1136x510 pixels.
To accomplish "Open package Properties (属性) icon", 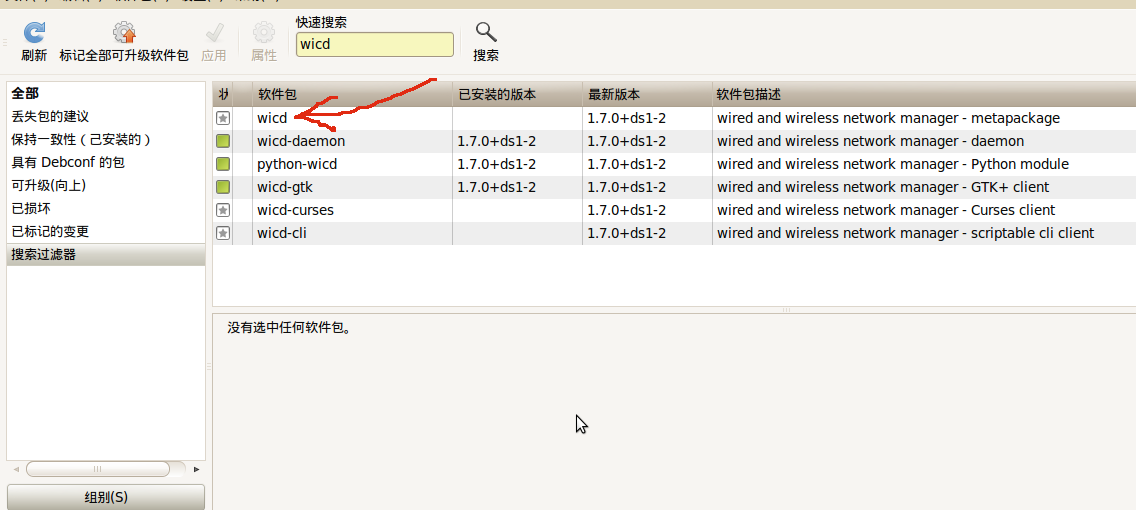I will click(264, 33).
